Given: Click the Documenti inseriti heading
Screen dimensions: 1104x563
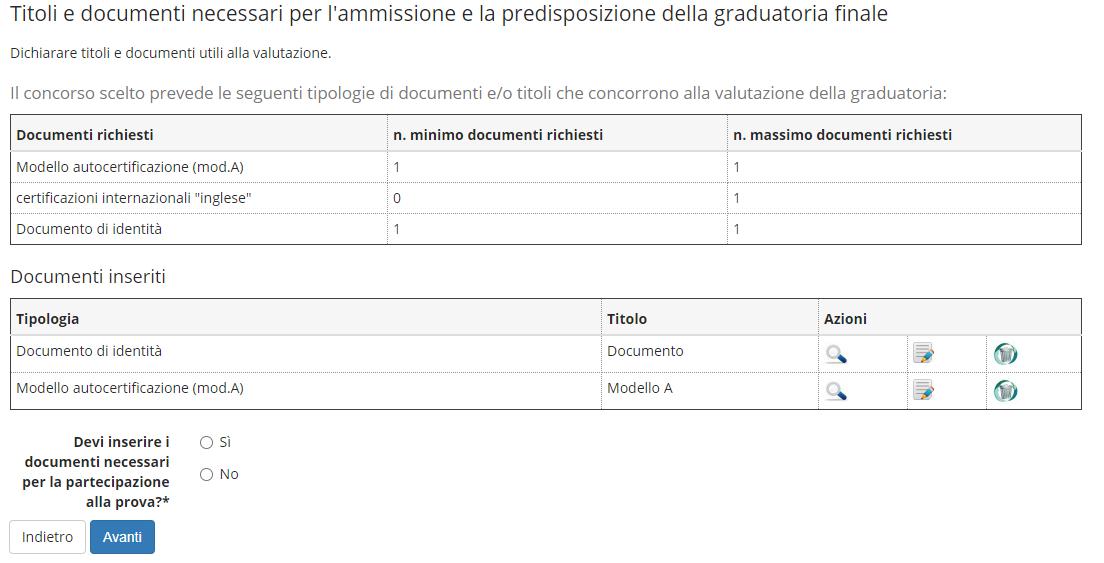Looking at the screenshot, I should point(88,277).
